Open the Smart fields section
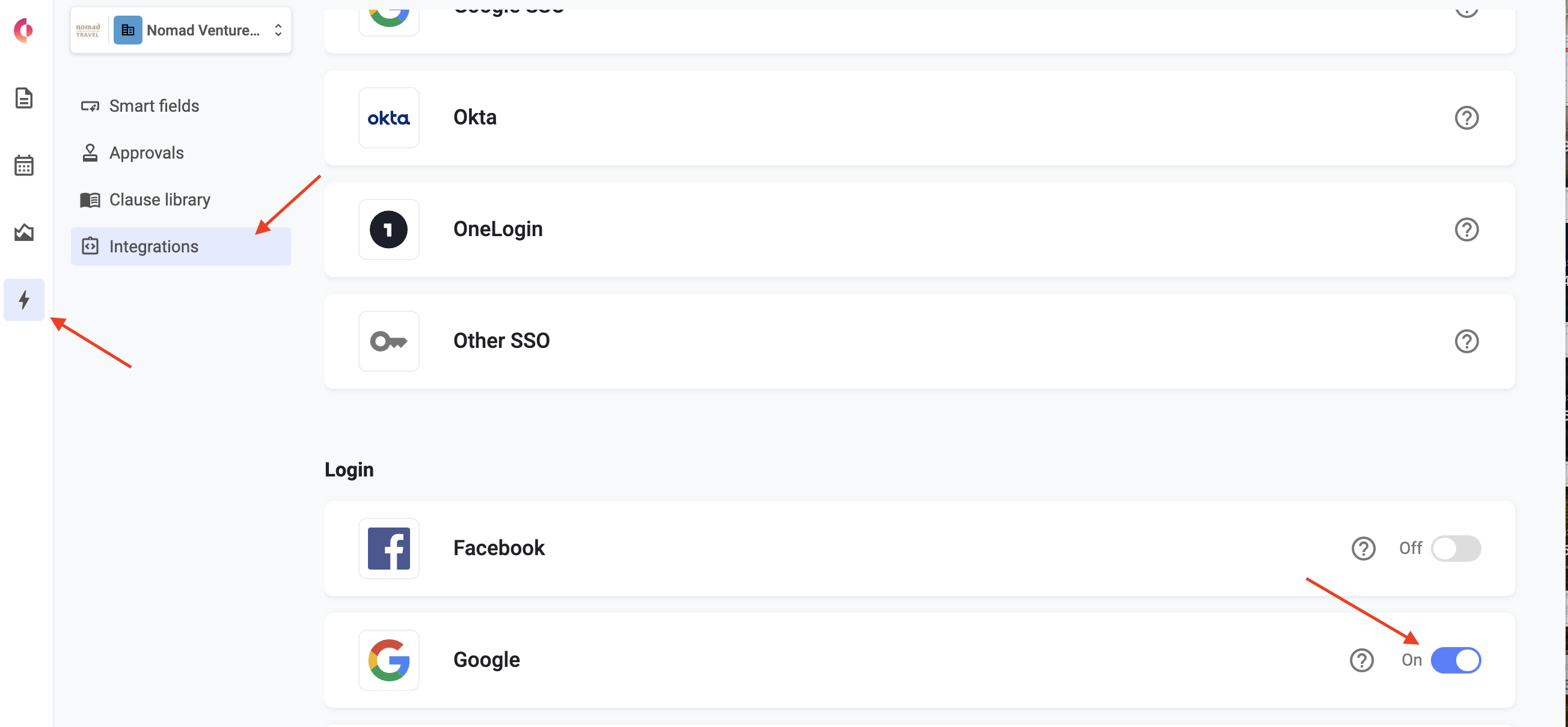The image size is (1568, 727). [x=154, y=106]
